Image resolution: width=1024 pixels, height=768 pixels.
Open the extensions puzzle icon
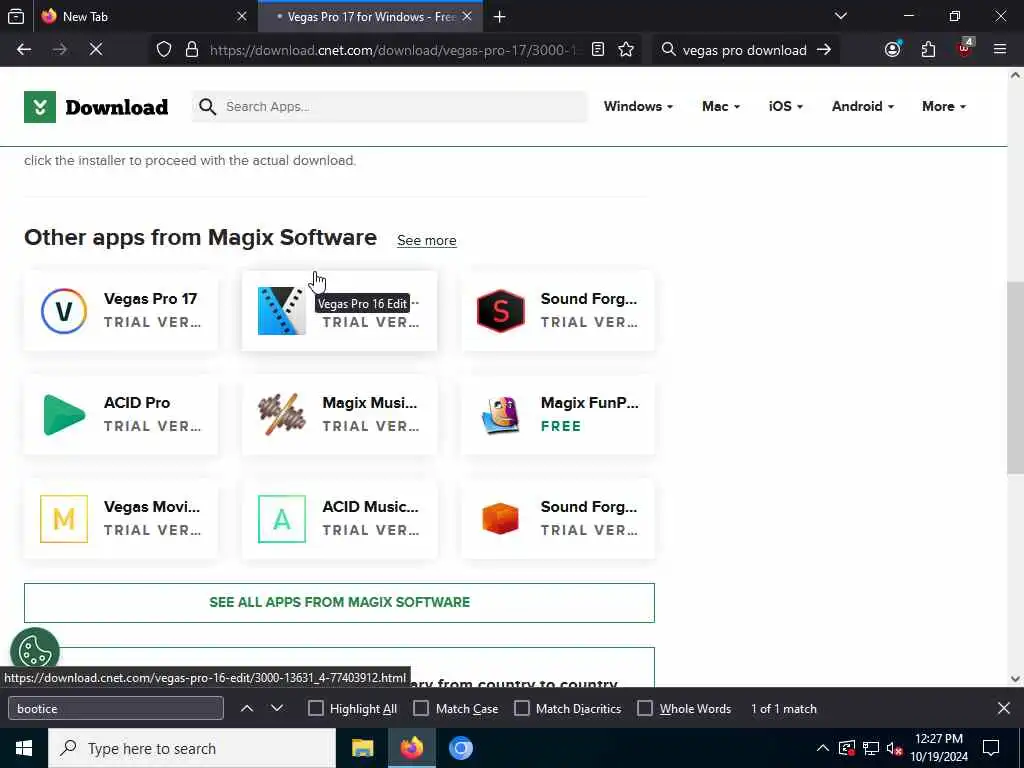[929, 50]
